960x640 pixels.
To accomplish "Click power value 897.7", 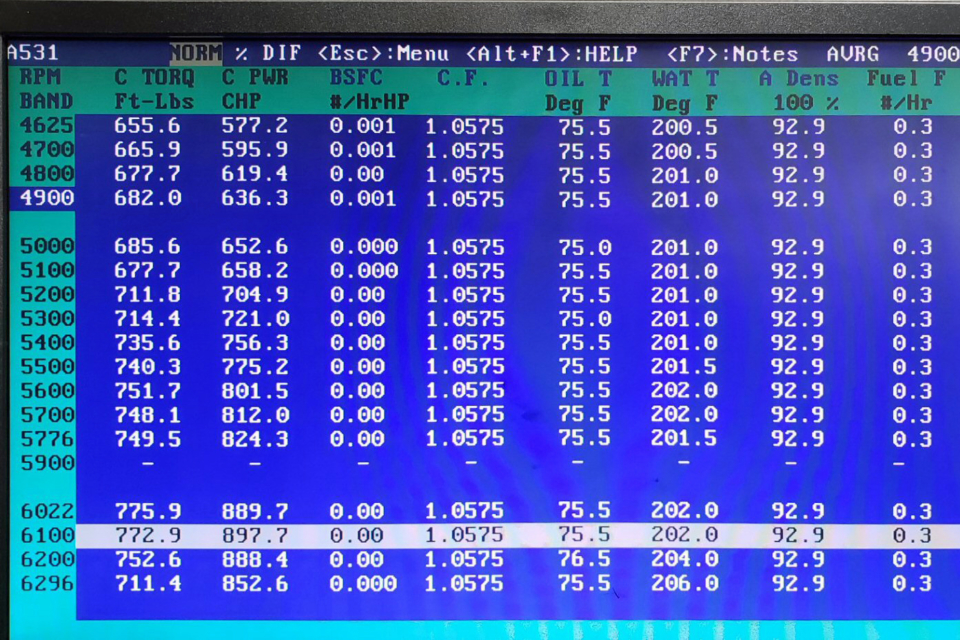I will [255, 535].
